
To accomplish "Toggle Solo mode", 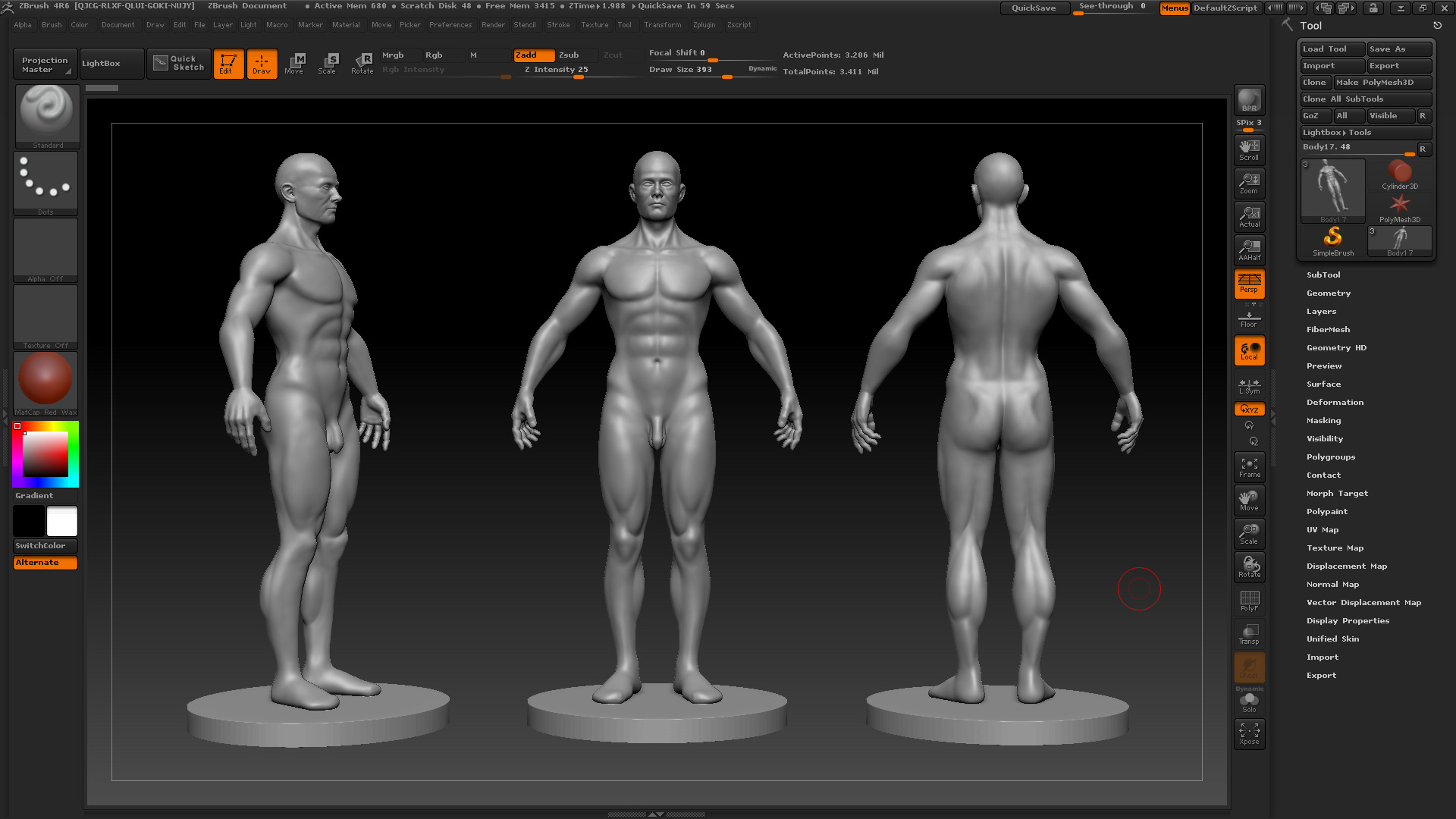I will coord(1249,703).
